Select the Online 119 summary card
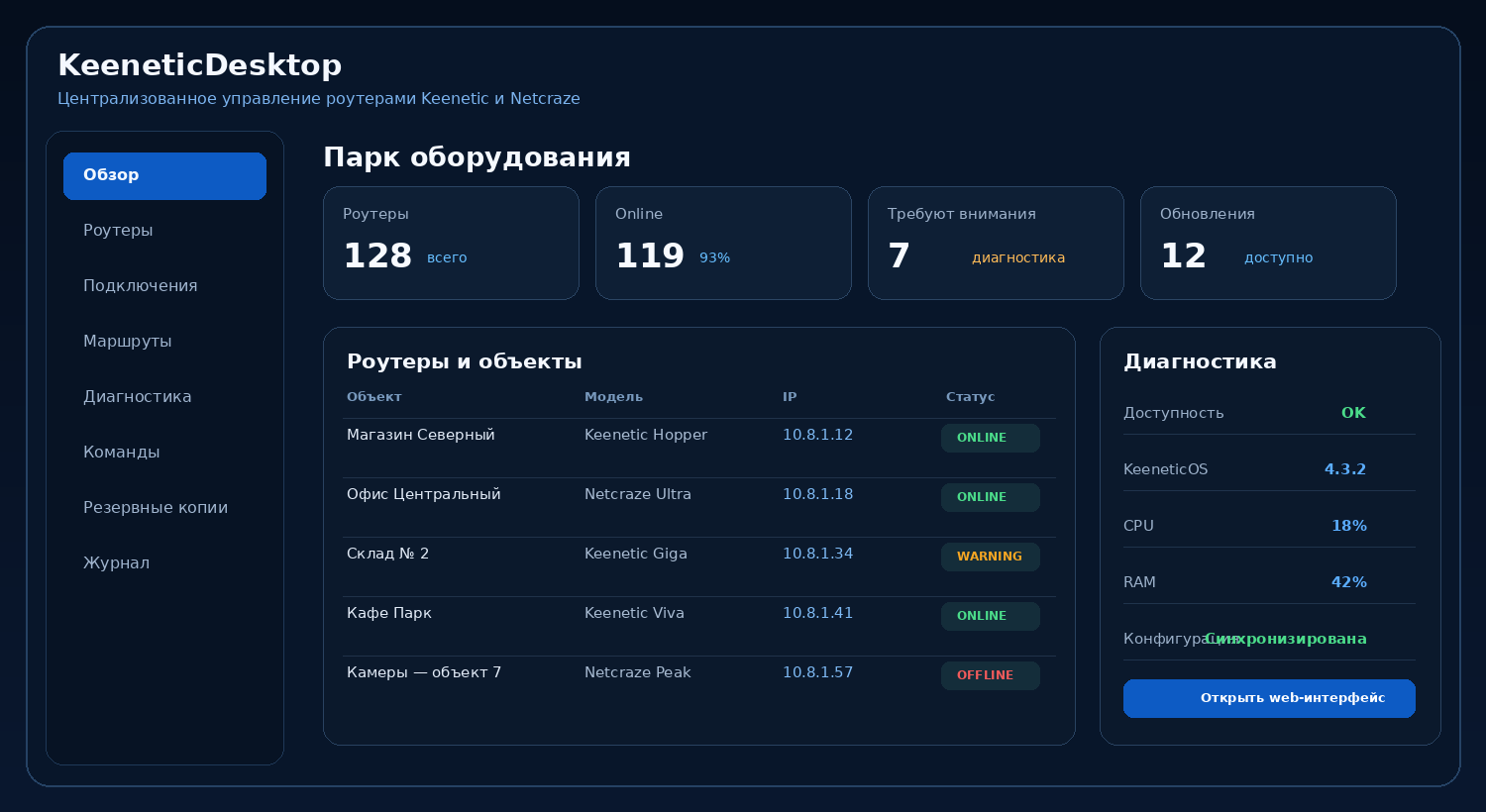Viewport: 1486px width, 812px height. point(723,243)
